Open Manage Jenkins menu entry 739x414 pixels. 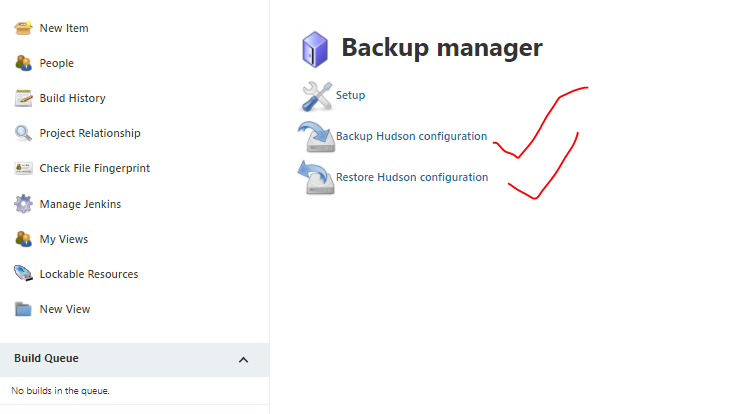coord(80,204)
